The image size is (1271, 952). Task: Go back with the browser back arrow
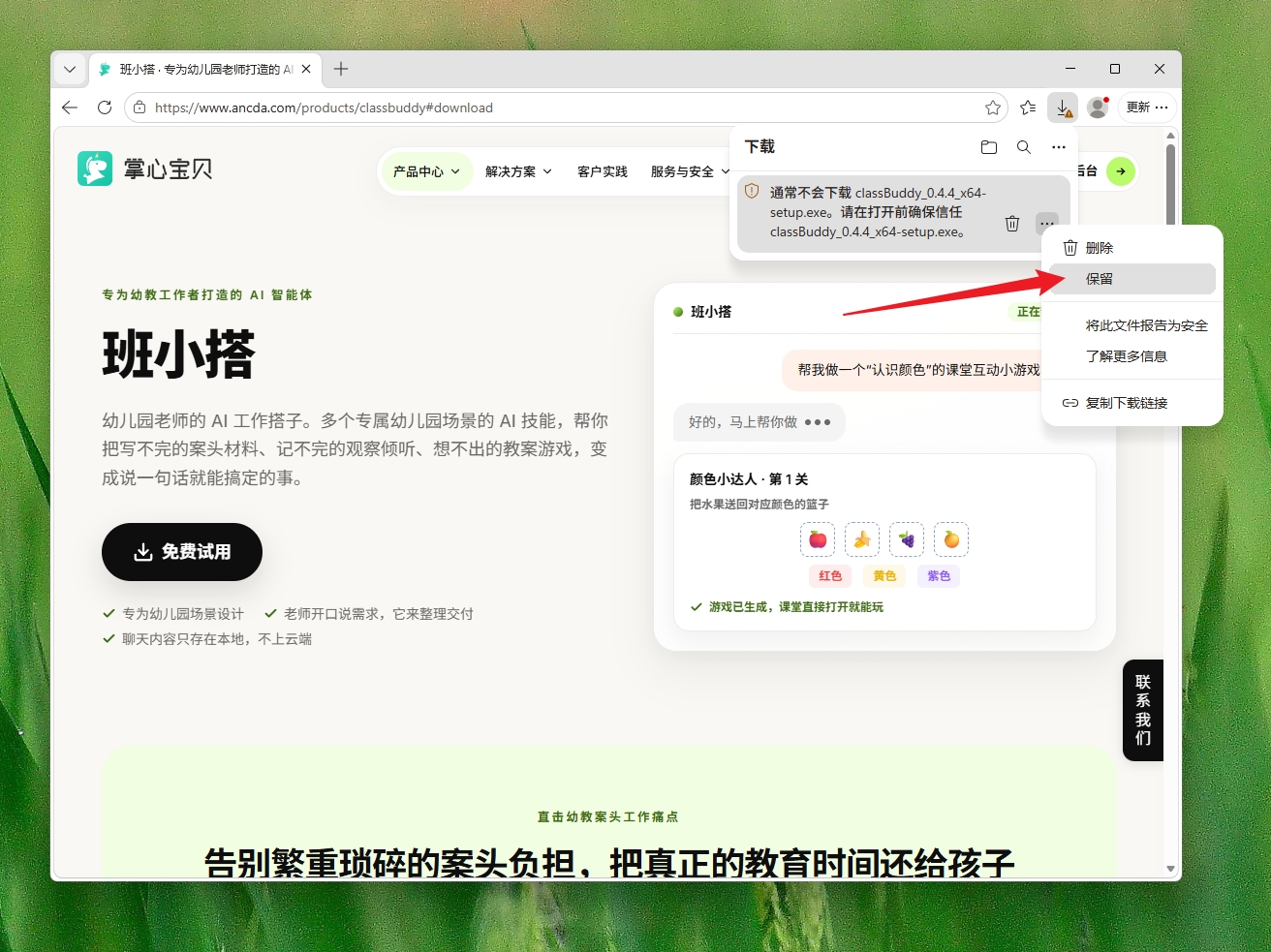coord(70,107)
